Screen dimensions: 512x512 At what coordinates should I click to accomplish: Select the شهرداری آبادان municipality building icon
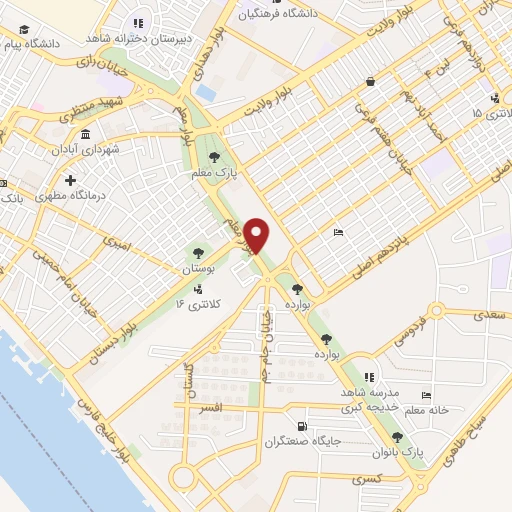85,134
